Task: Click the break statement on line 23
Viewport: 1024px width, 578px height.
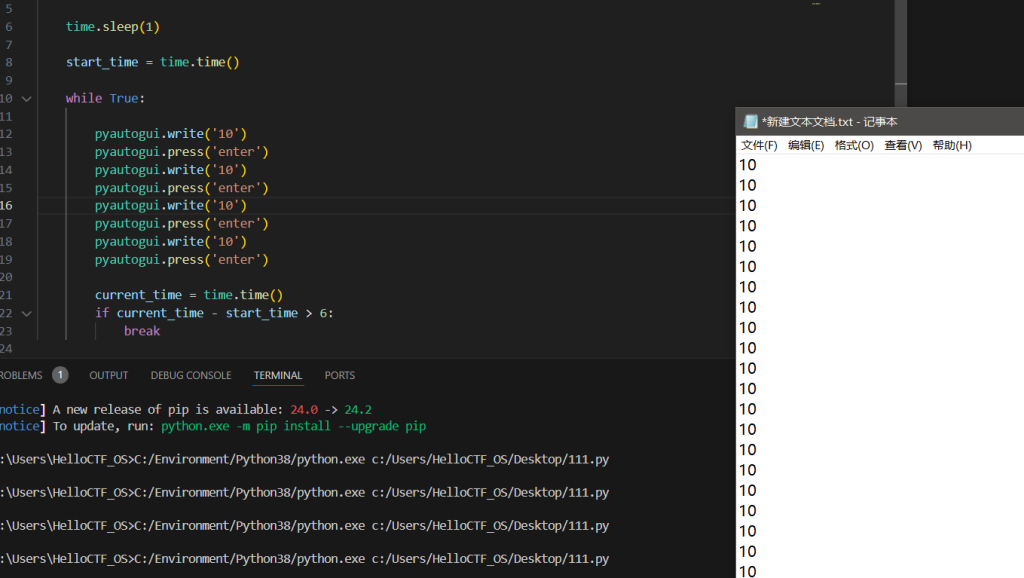Action: (x=142, y=331)
